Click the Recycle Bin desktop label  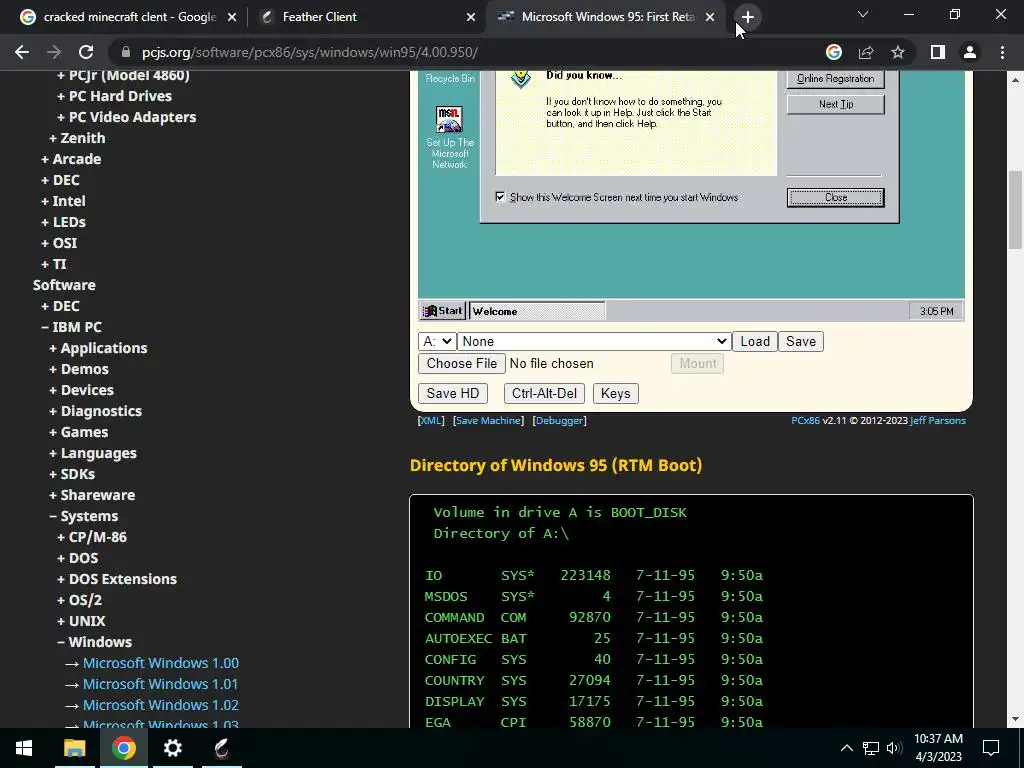[x=450, y=78]
